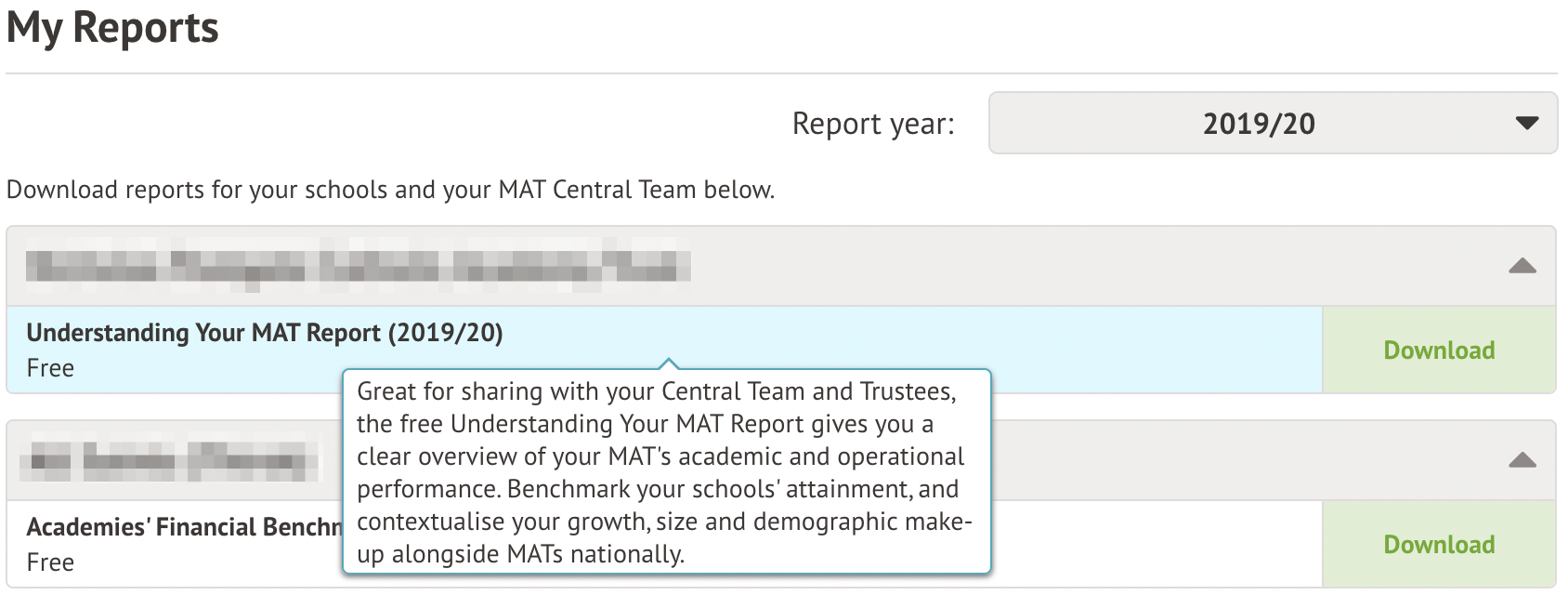Click the My Reports heading
The height and width of the screenshot is (595, 1568).
coord(112,28)
